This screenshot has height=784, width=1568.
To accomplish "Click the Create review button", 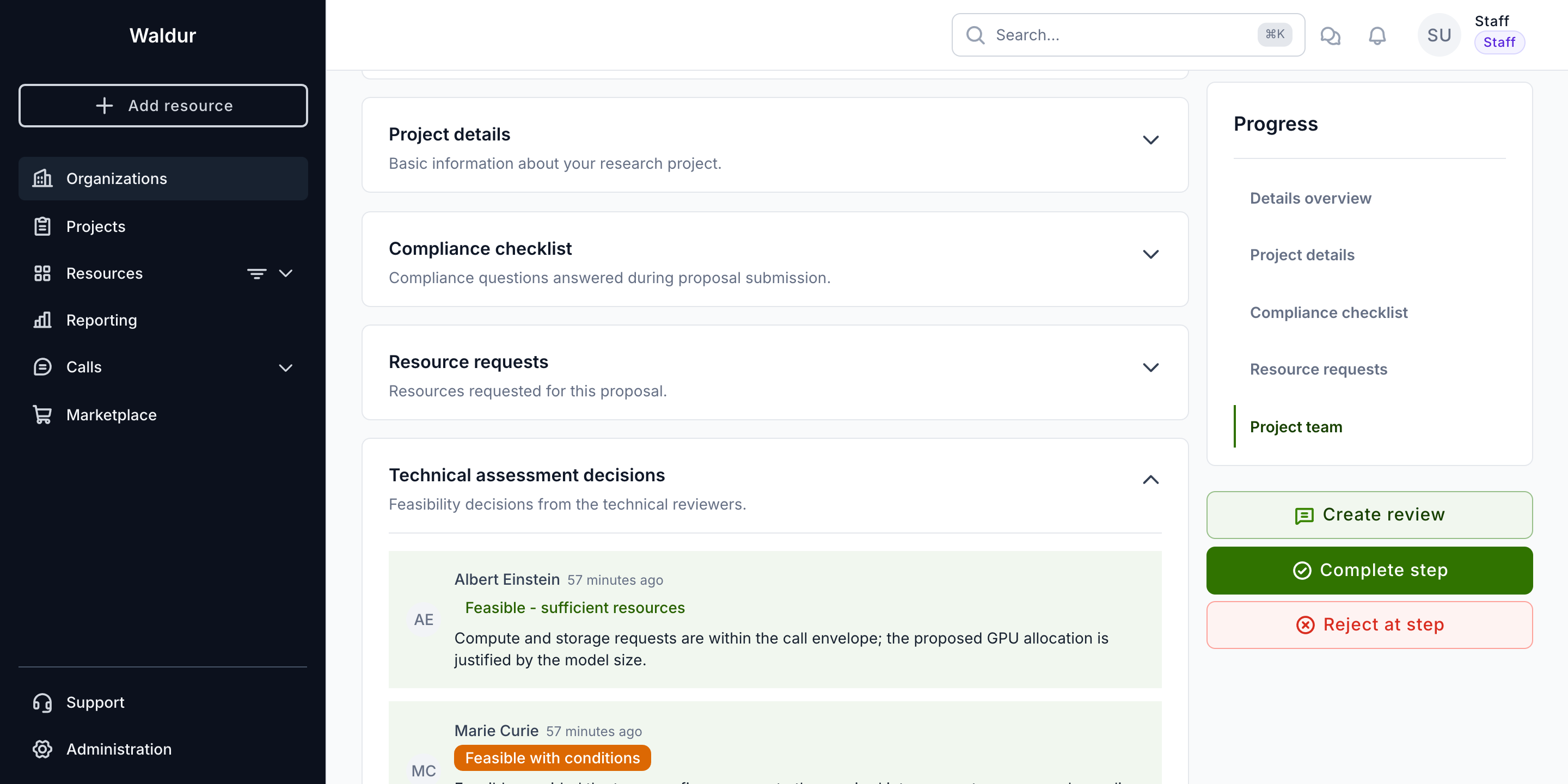I will coord(1369,515).
